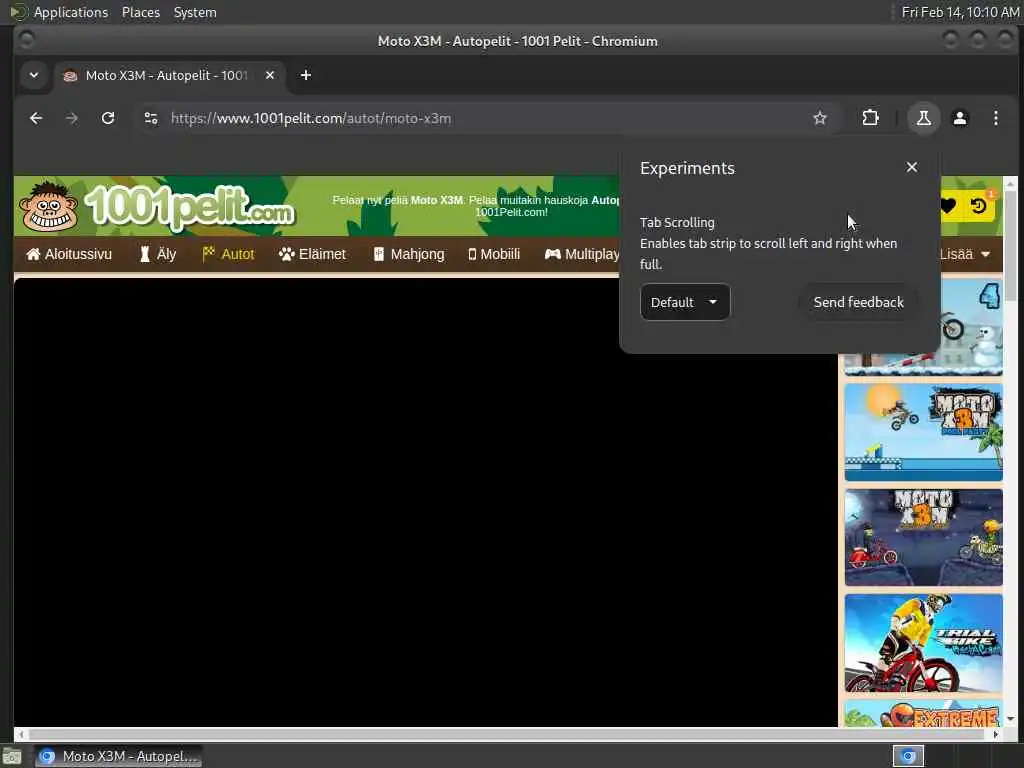Open Moto X3M Spooky Land thumbnail
Image resolution: width=1024 pixels, height=768 pixels.
click(x=923, y=537)
